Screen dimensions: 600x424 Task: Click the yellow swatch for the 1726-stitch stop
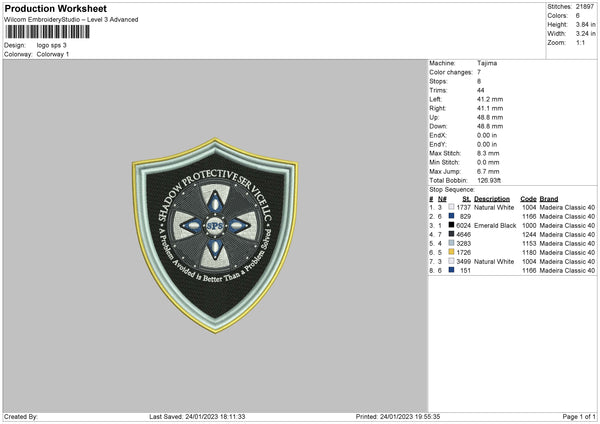pyautogui.click(x=452, y=252)
